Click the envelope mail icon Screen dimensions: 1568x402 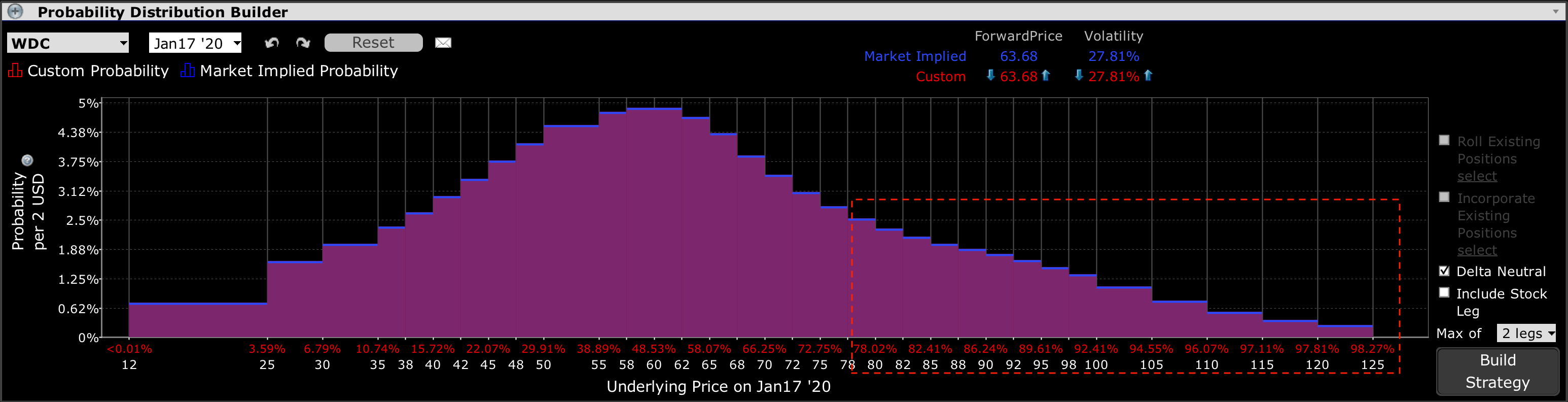[x=443, y=43]
